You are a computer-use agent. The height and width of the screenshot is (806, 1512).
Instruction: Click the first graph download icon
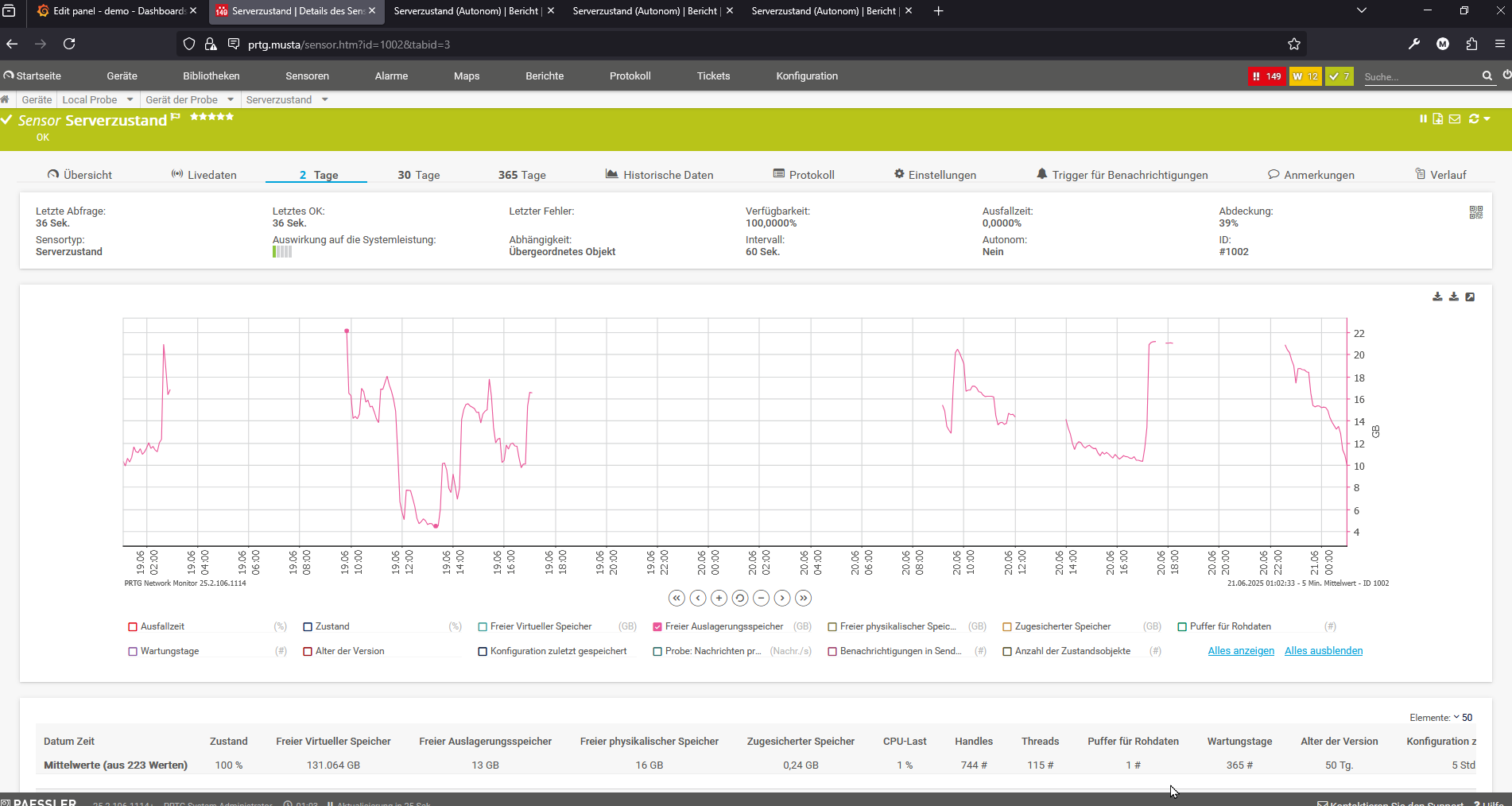1437,296
